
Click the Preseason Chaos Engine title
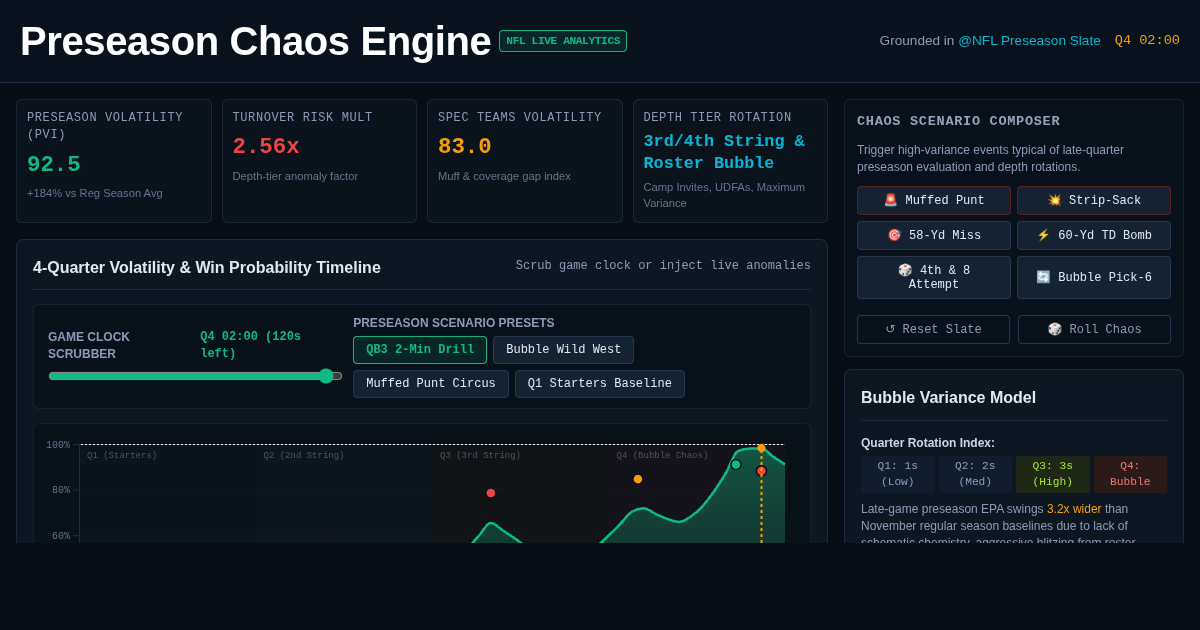(255, 41)
